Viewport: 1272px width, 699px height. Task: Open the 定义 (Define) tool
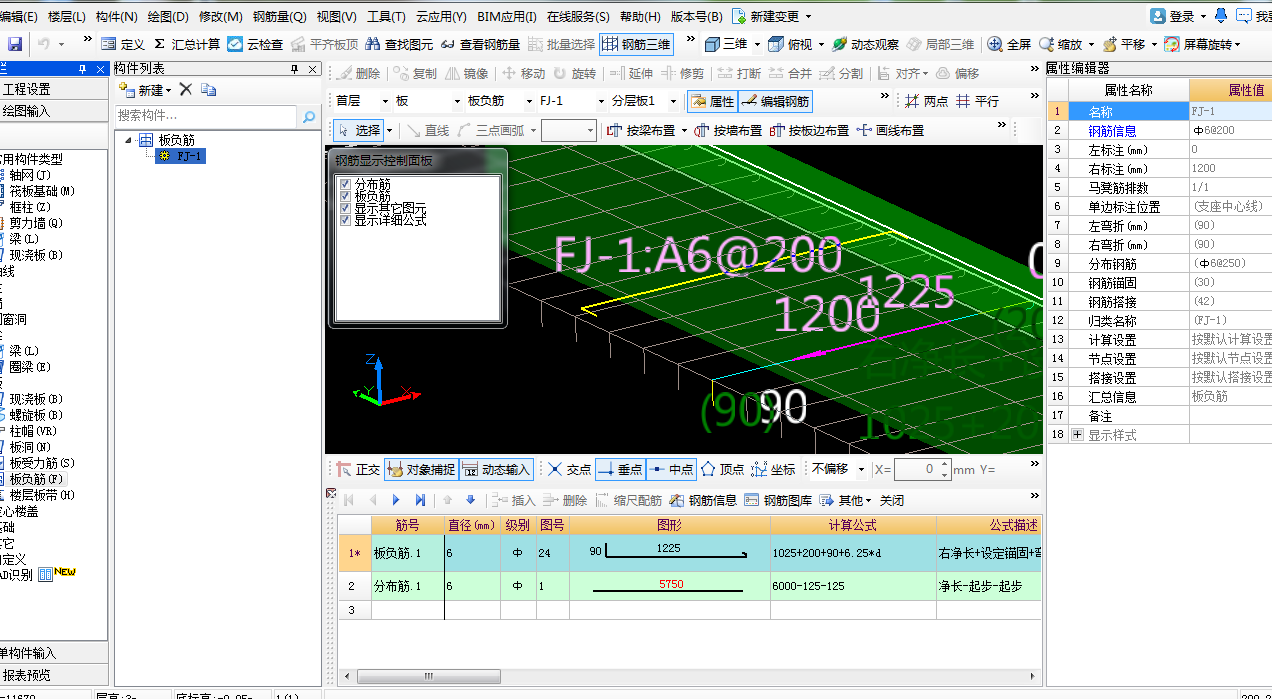(123, 44)
